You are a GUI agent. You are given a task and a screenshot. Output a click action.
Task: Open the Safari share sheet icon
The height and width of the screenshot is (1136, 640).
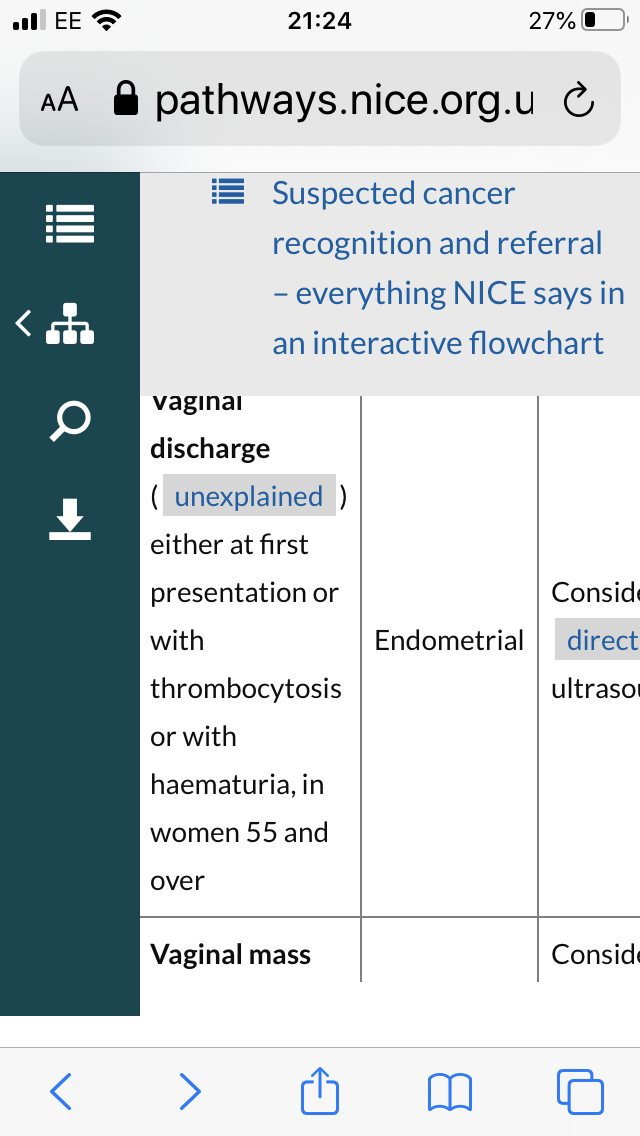[x=320, y=1089]
